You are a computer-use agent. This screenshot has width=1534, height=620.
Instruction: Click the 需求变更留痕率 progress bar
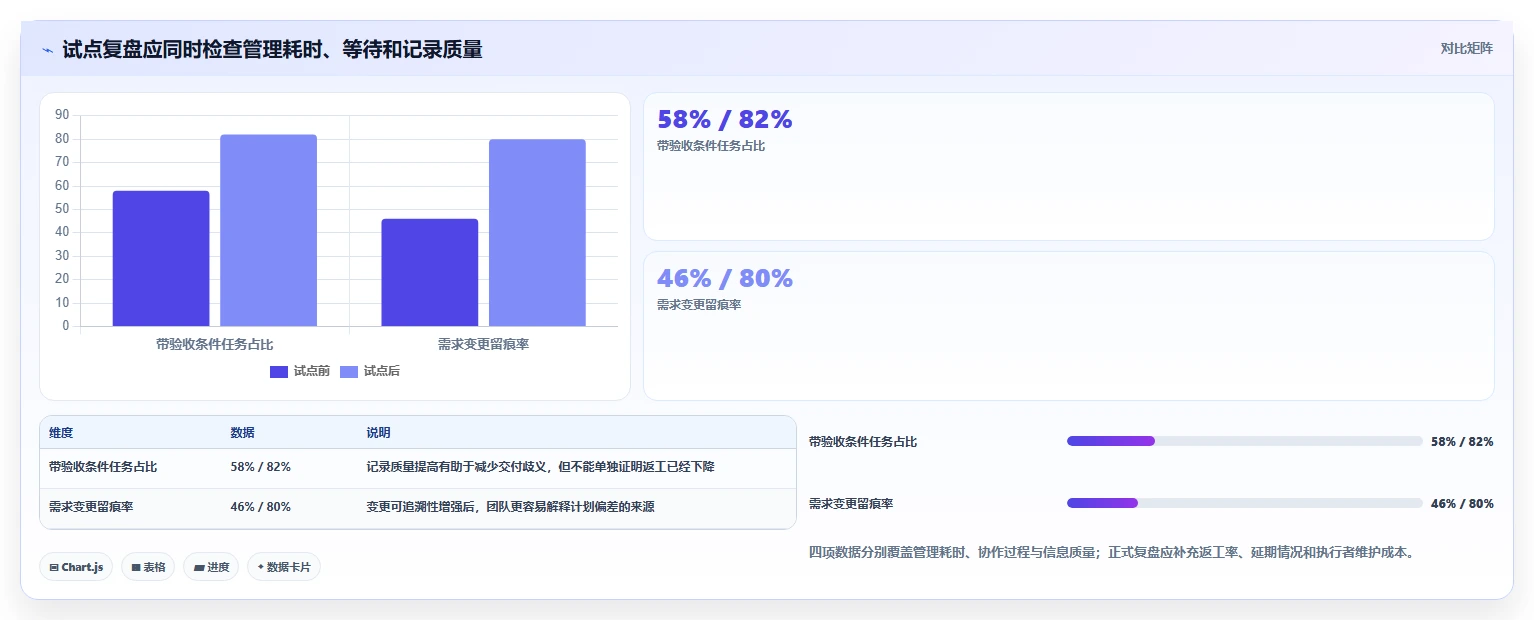(x=1245, y=503)
